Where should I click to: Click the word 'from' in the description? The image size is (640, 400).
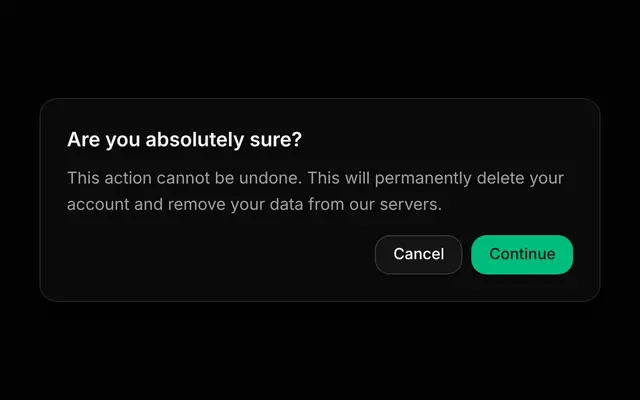326,204
